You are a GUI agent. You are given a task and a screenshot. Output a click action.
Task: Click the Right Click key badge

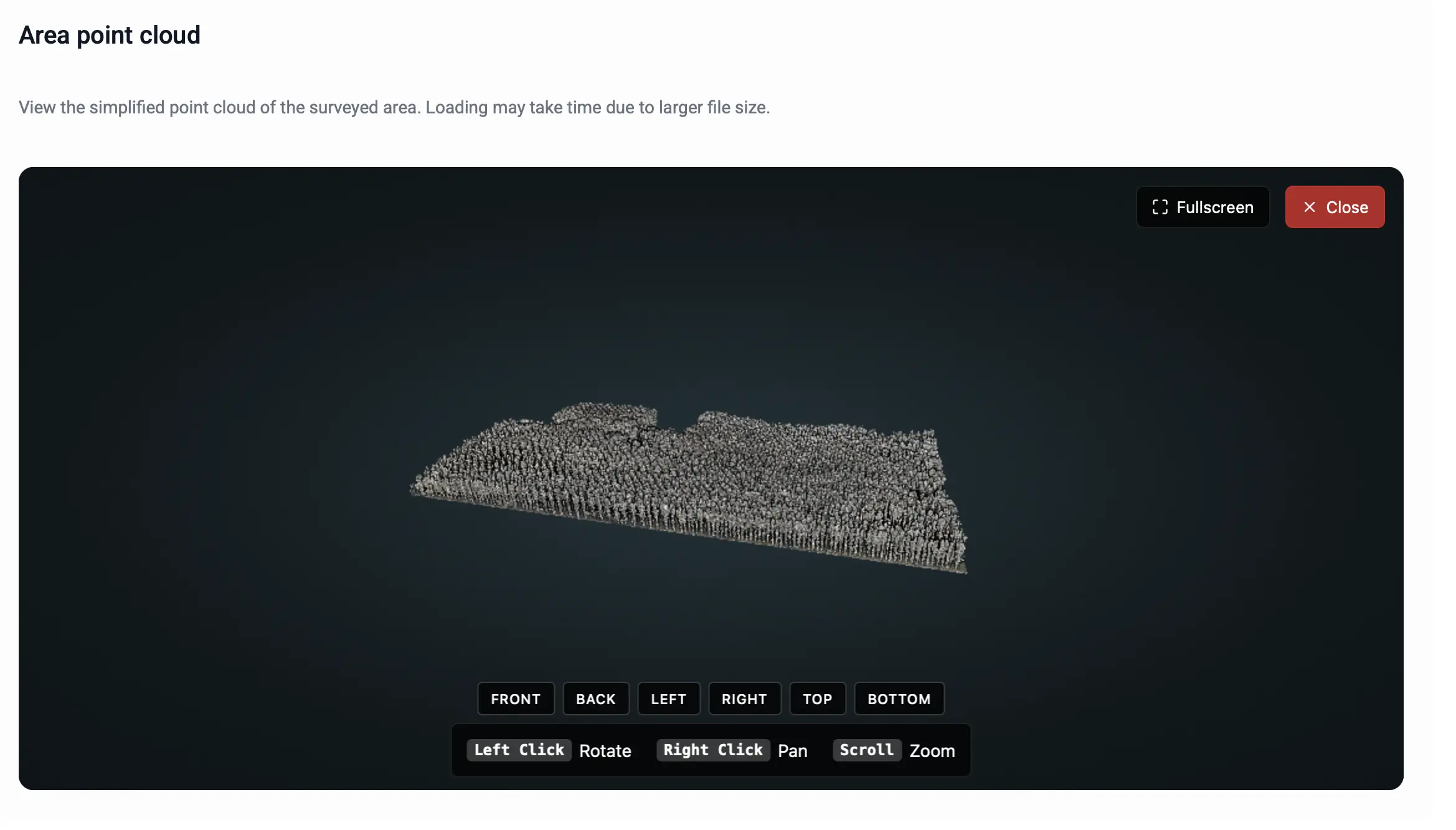coord(712,750)
